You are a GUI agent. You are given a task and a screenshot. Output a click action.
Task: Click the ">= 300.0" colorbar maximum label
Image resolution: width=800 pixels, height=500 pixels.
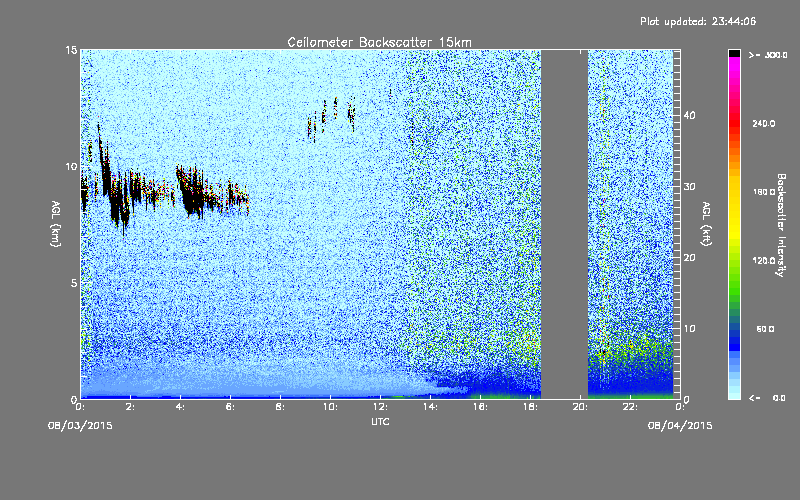point(768,55)
